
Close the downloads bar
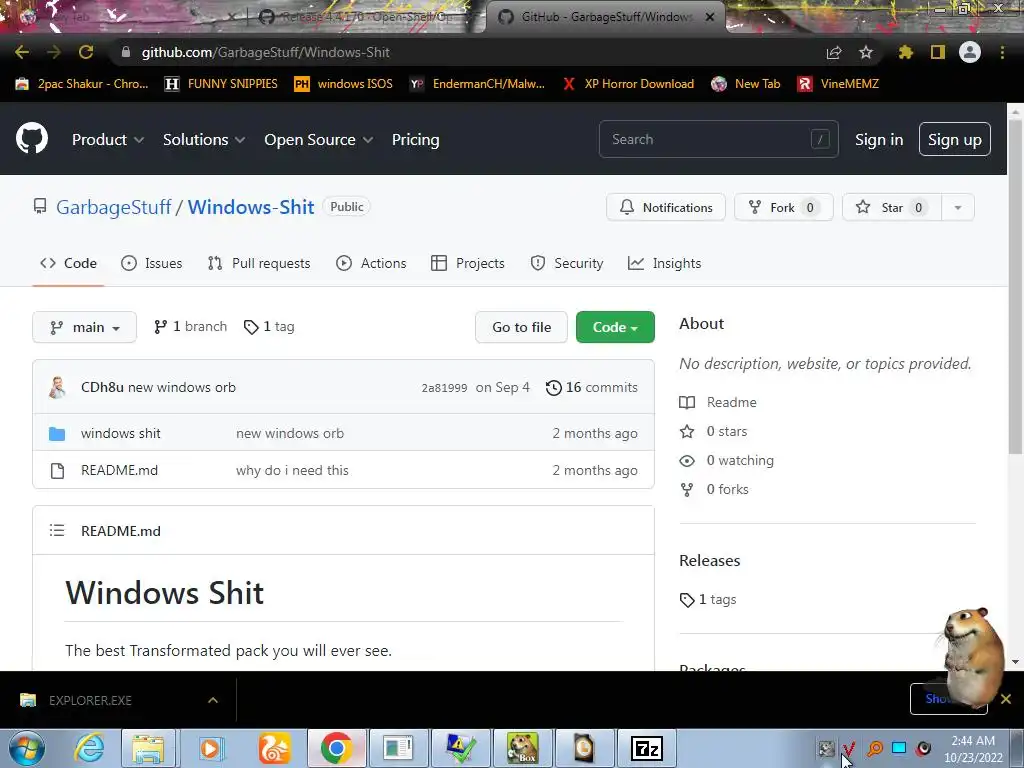[x=1006, y=699]
